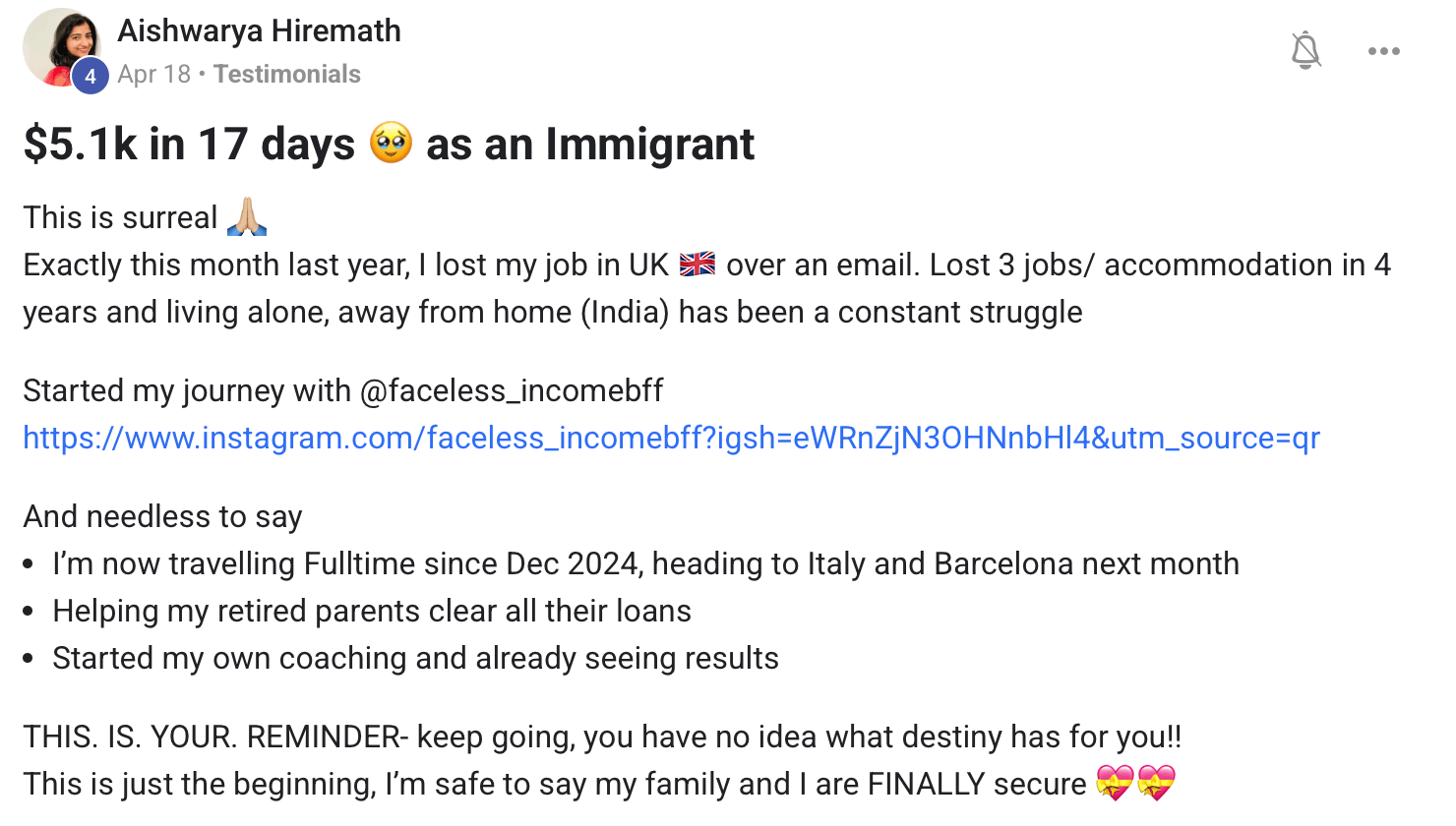Click the level 4 badge on avatar
Image resolution: width=1456 pixels, height=826 pixels.
90,75
